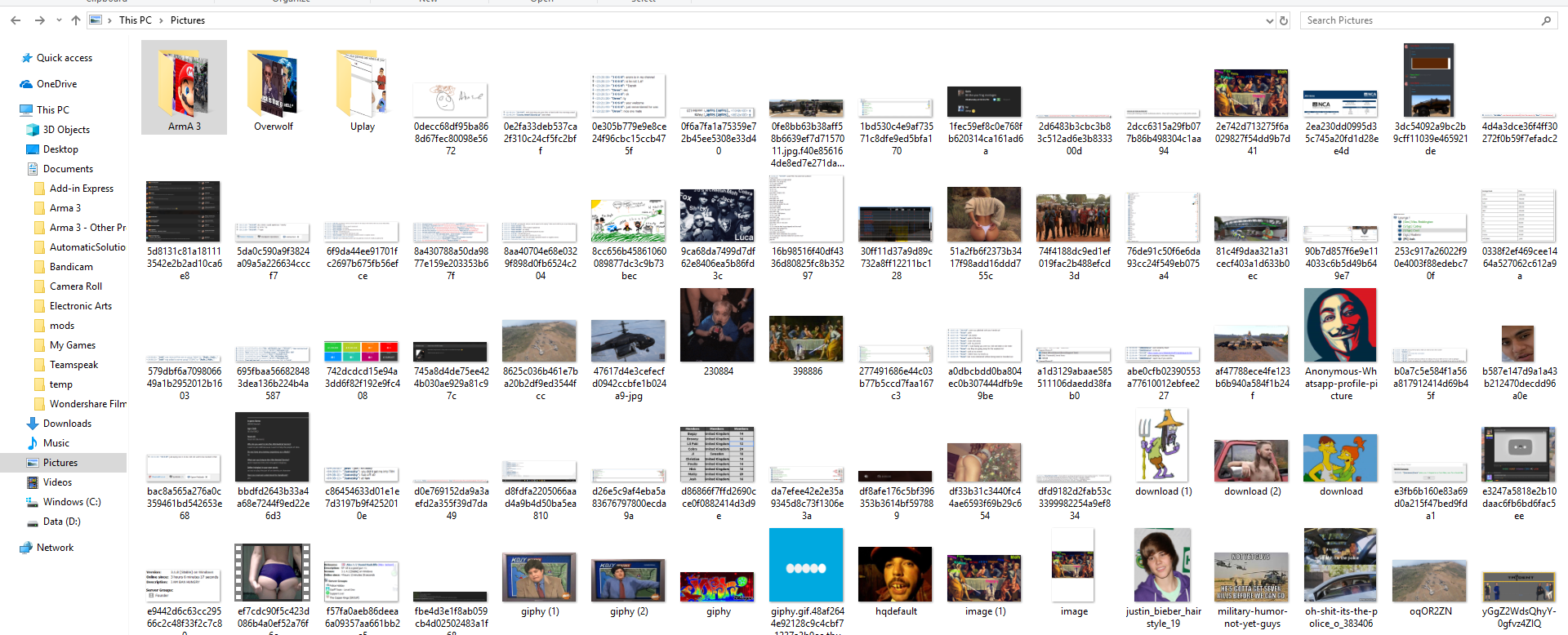Click the mods folder icon in the sidebar
1568x635 pixels.
tap(39, 326)
